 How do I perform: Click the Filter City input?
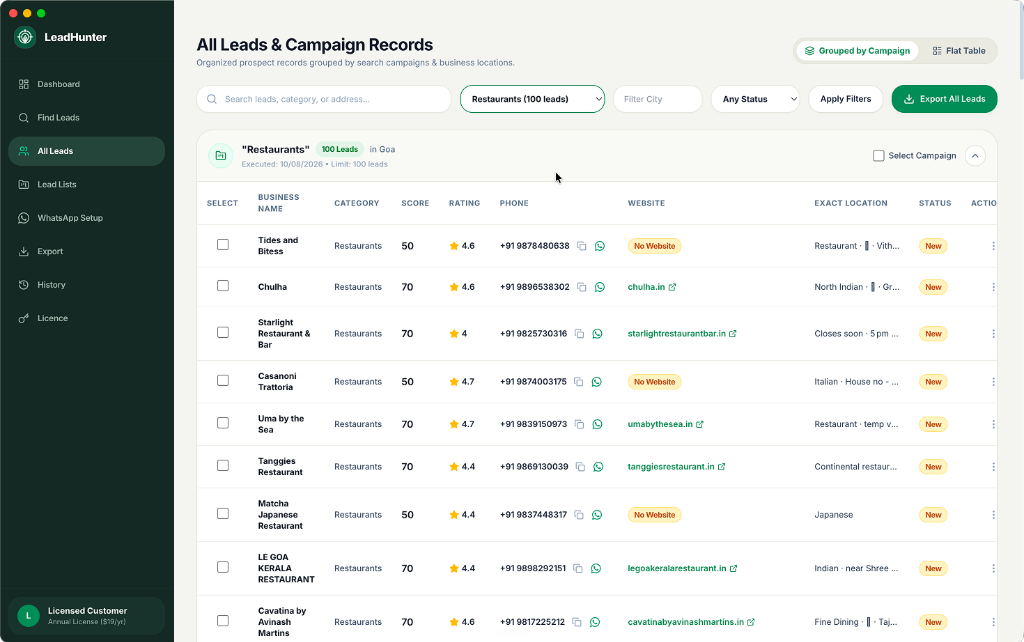pos(658,99)
